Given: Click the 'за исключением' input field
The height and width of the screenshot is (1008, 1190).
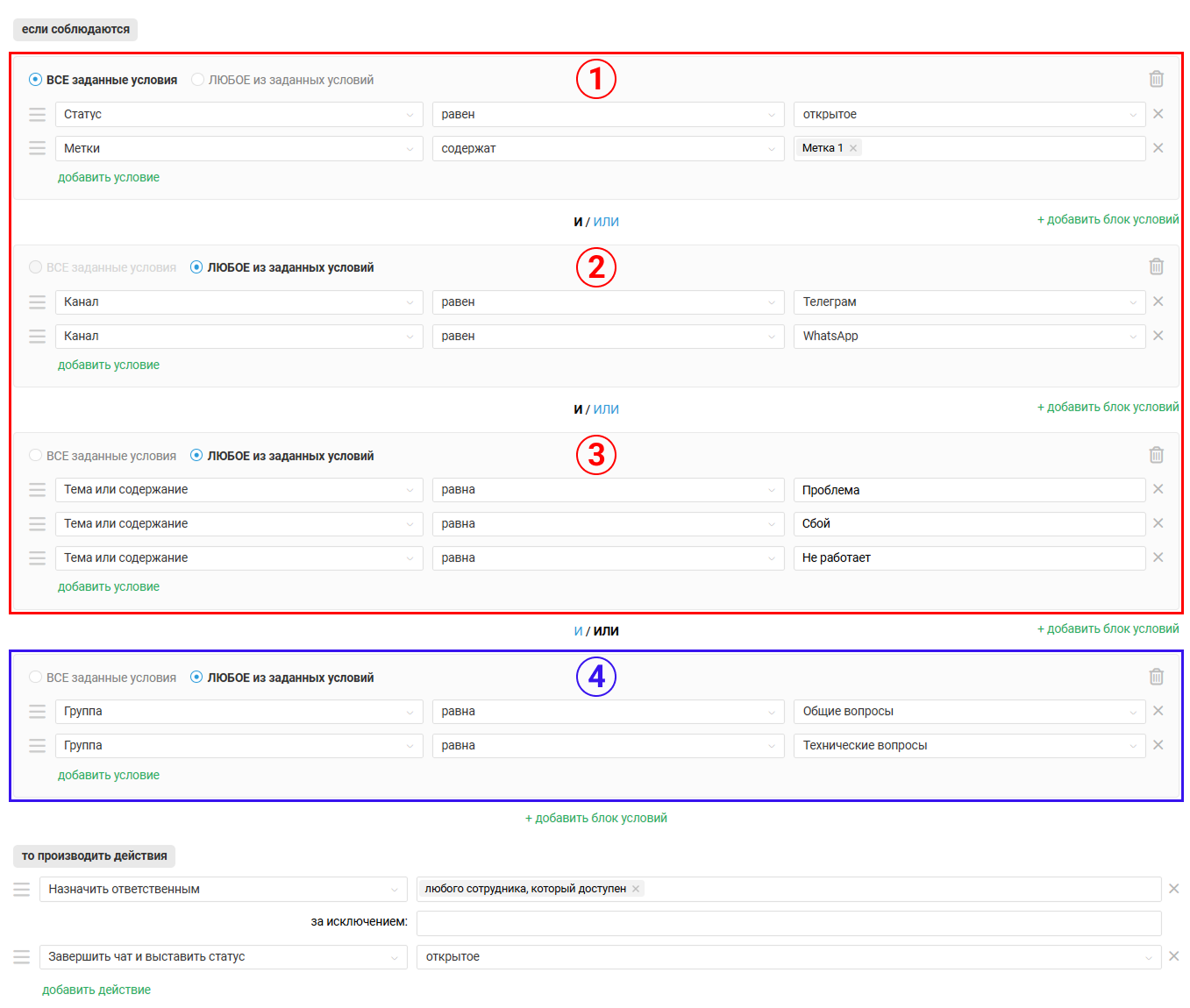Looking at the screenshot, I should point(787,923).
